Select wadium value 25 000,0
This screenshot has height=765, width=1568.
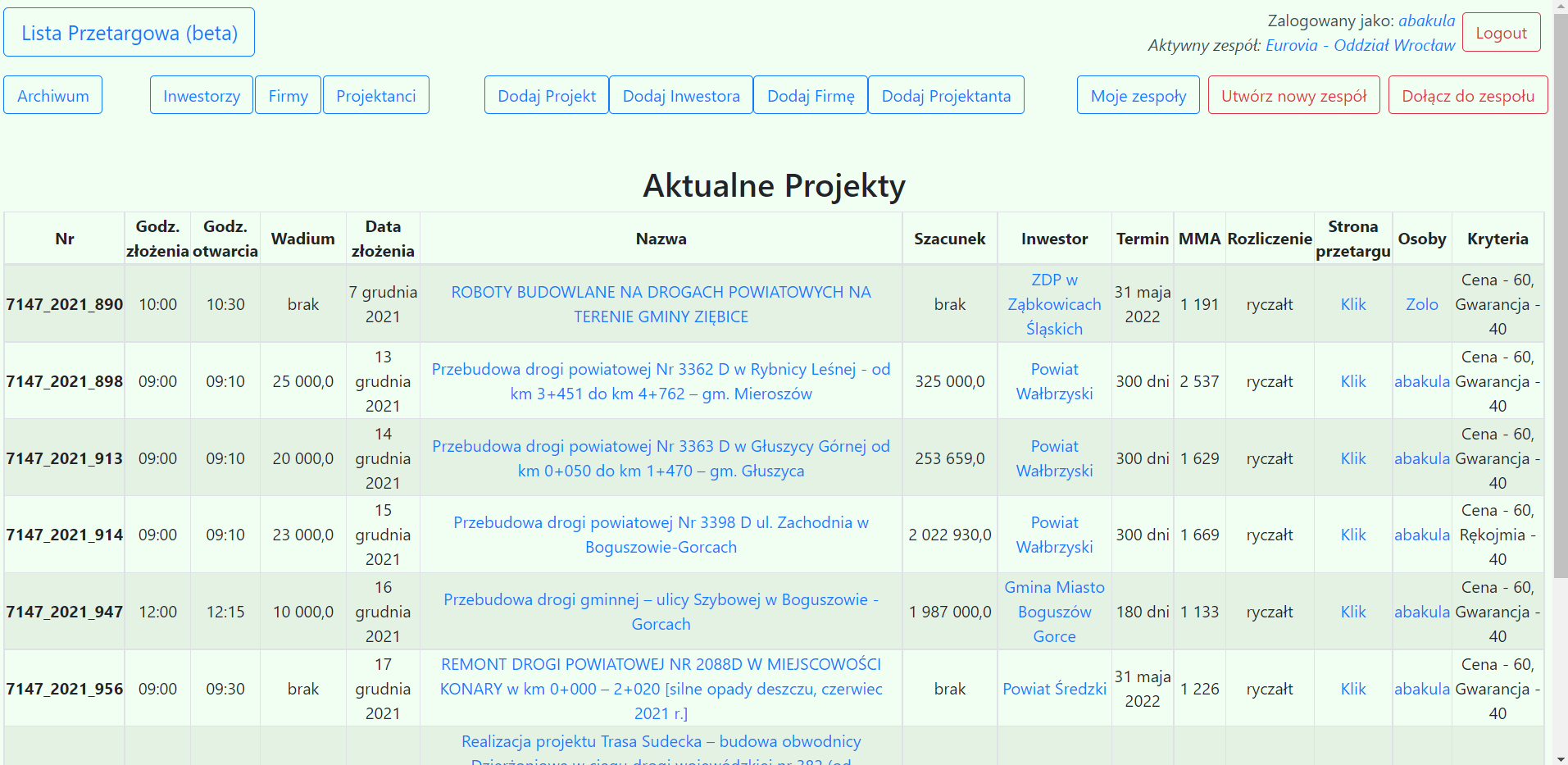pyautogui.click(x=302, y=381)
